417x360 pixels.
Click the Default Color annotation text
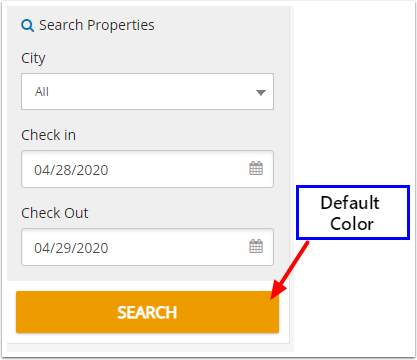coord(351,213)
